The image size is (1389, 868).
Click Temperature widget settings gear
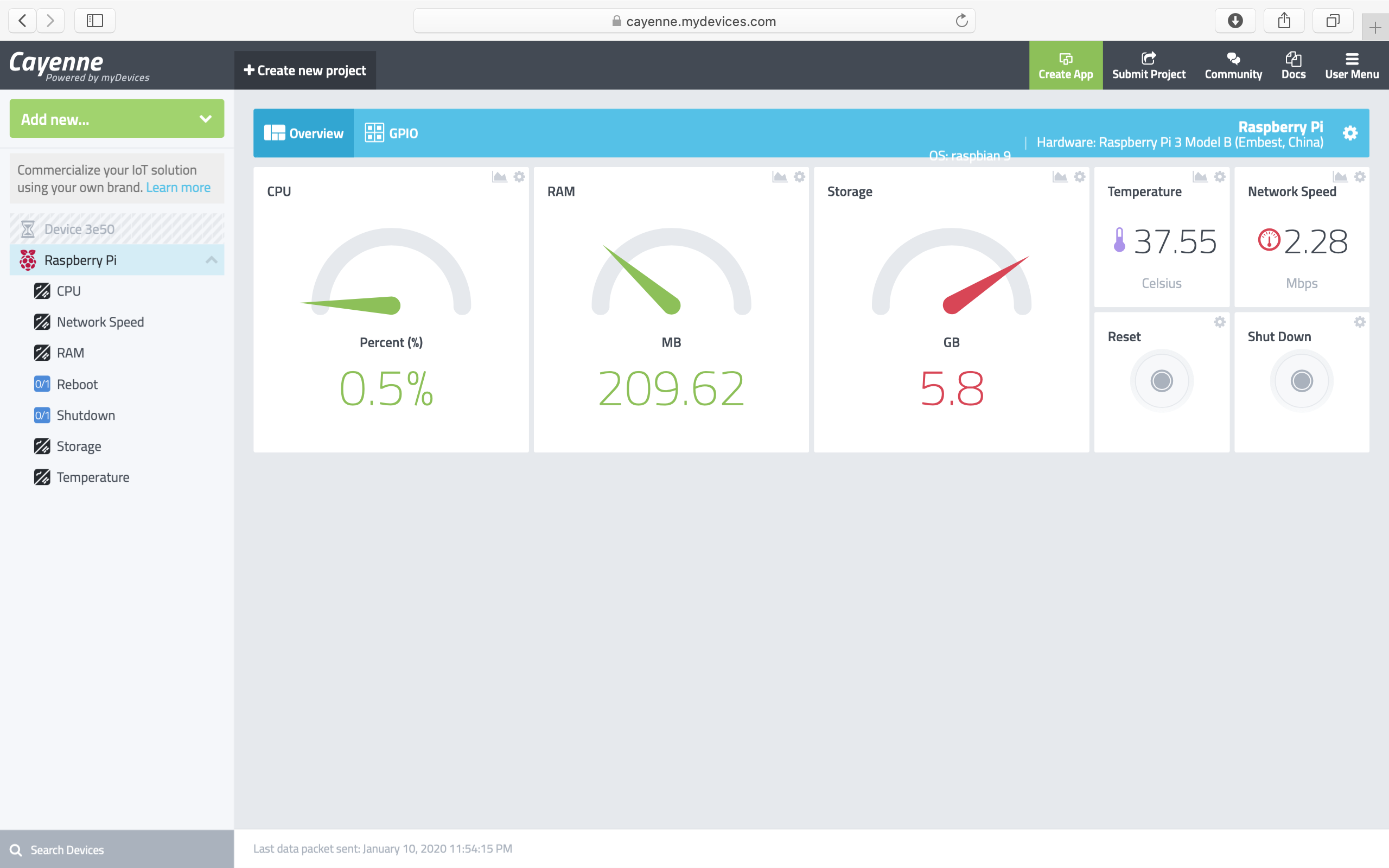[1220, 177]
